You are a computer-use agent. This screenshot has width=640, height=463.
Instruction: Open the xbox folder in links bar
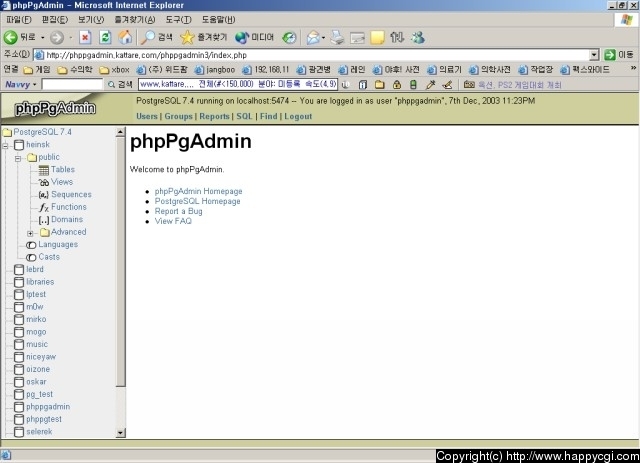[115, 70]
